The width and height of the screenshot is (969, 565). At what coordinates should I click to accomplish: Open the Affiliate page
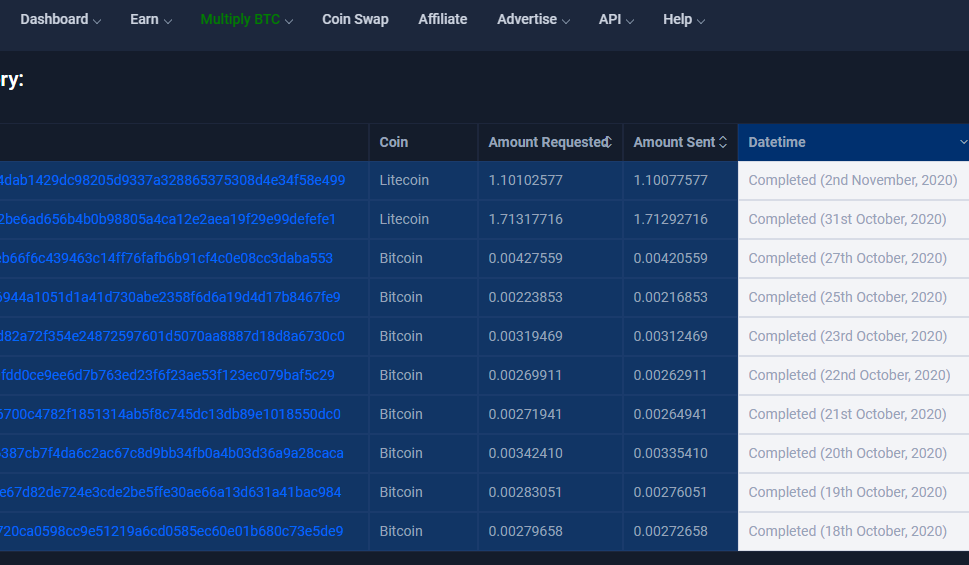442,20
